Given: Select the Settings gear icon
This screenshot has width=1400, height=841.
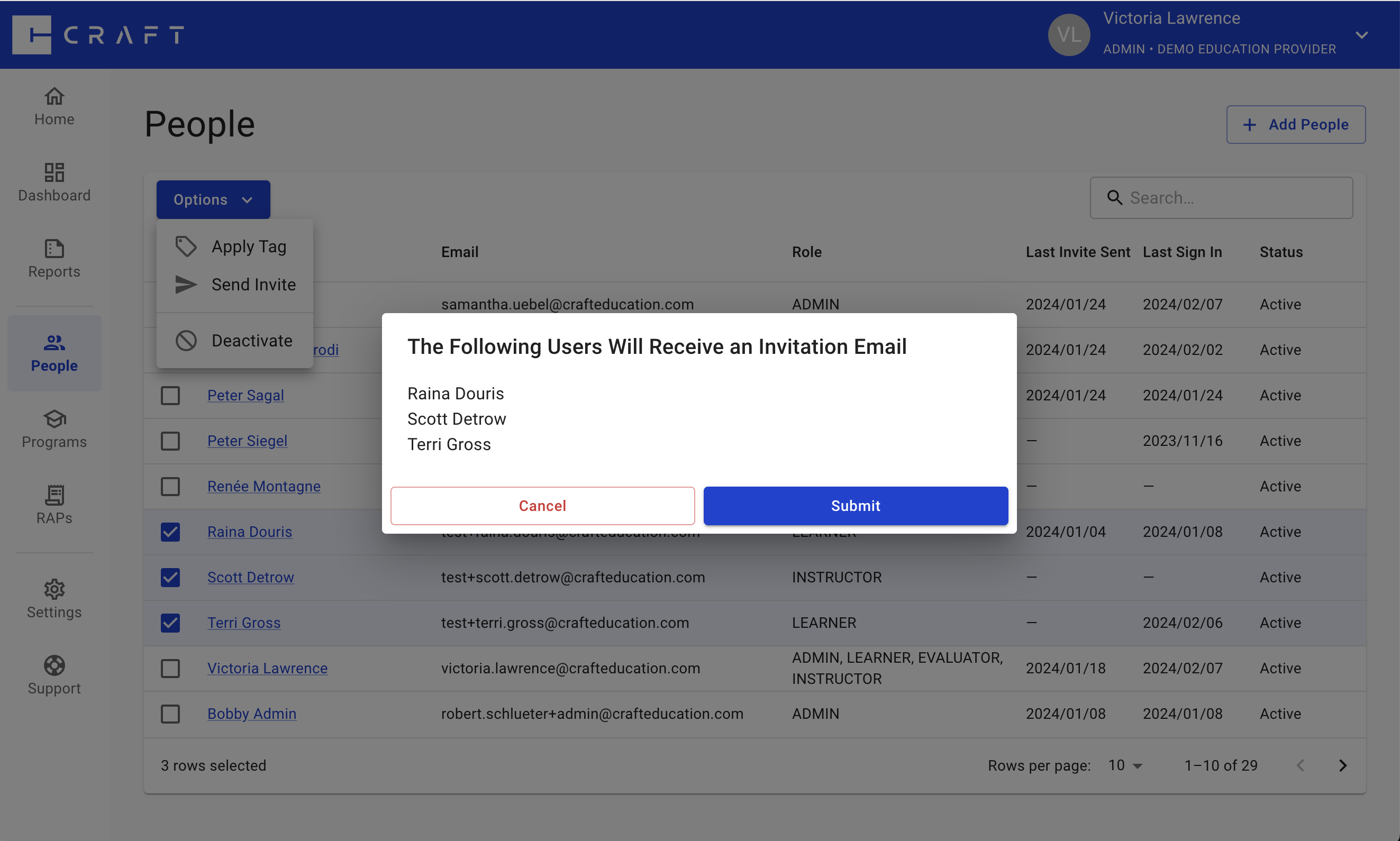Looking at the screenshot, I should point(54,589).
